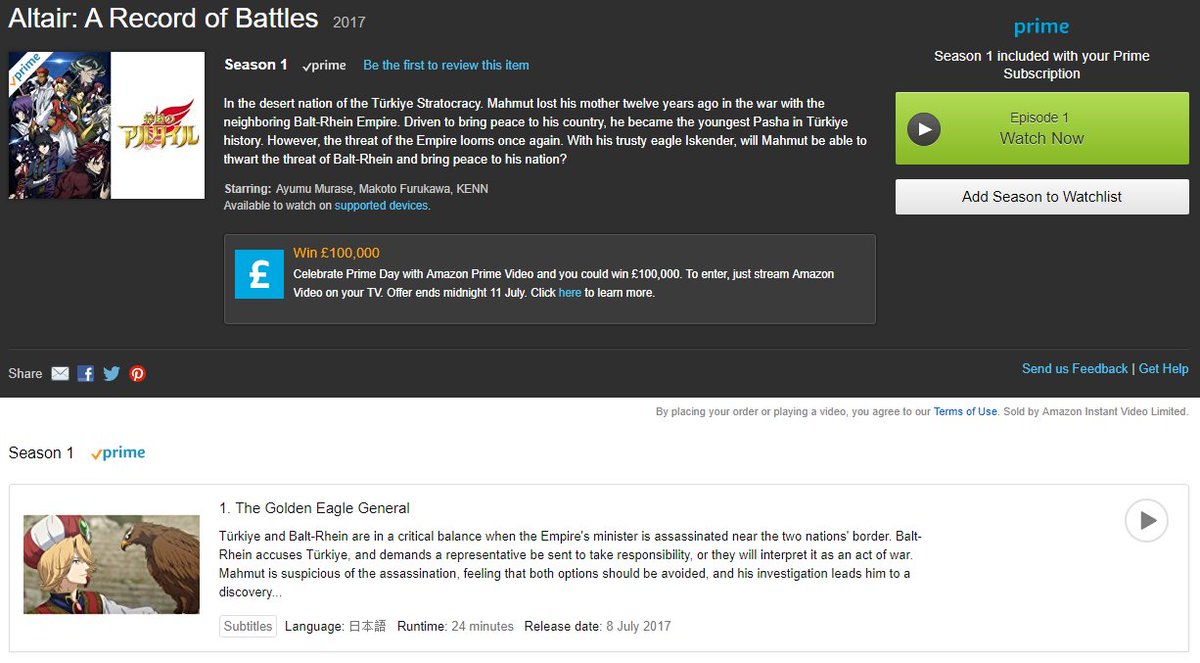Share on Twitter bird icon
Viewport: 1200px width, 663px height.
tap(111, 373)
